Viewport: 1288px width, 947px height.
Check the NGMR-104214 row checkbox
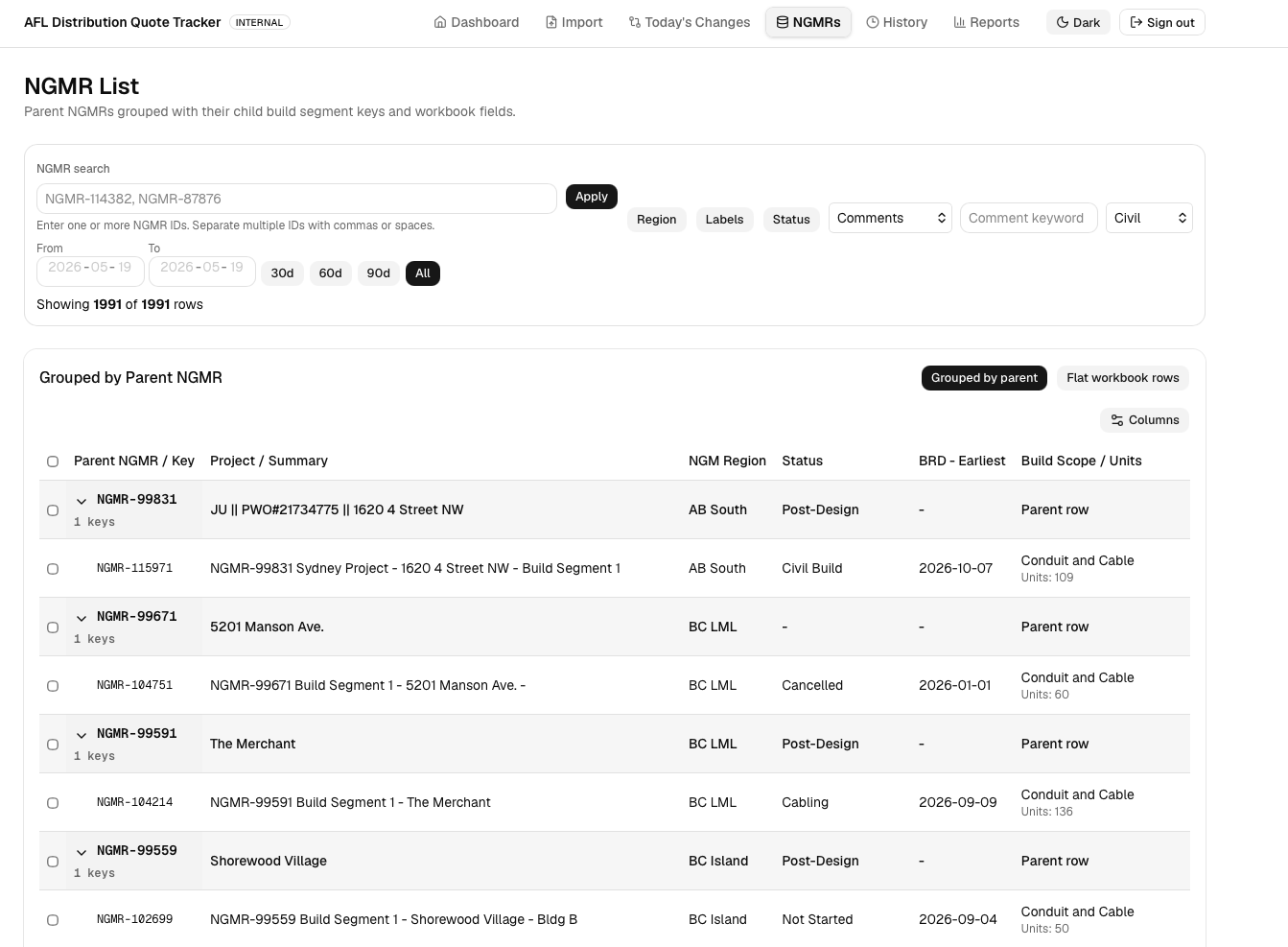tap(53, 803)
